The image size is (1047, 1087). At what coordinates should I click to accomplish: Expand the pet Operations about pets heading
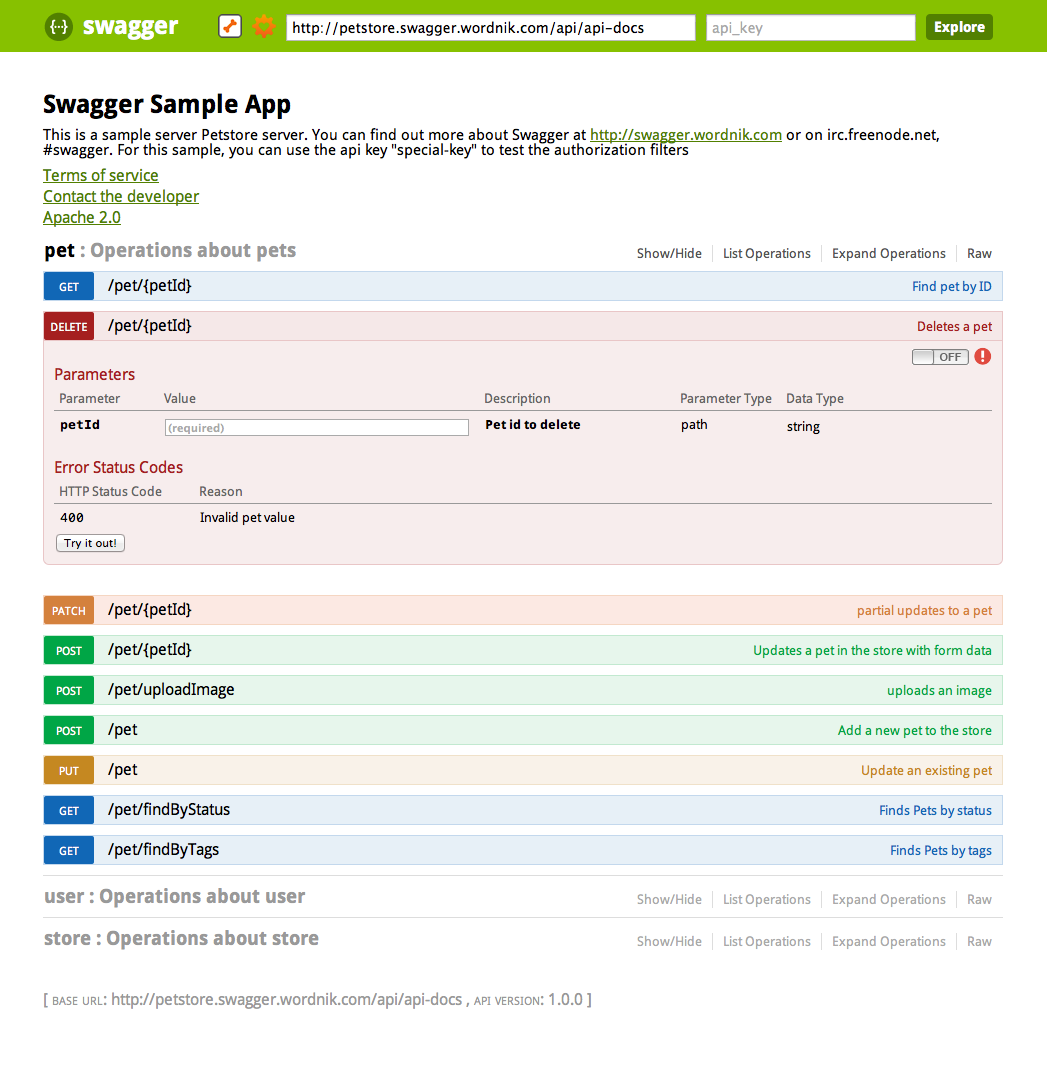170,250
